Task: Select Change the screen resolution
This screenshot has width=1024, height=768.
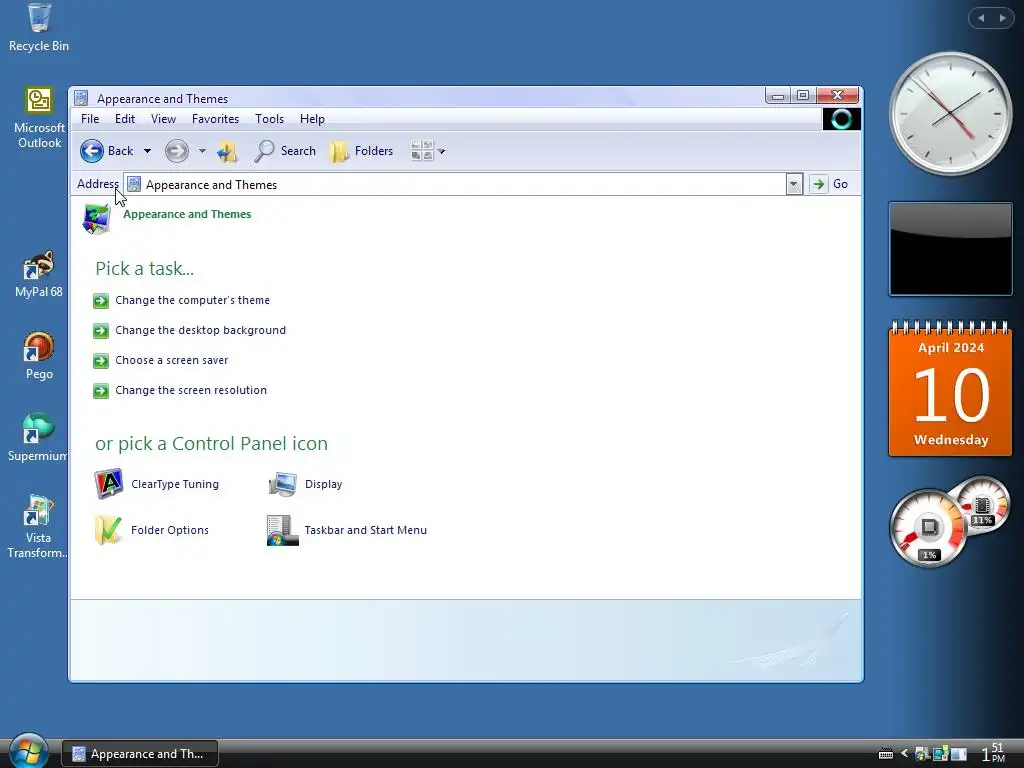Action: pyautogui.click(x=191, y=391)
